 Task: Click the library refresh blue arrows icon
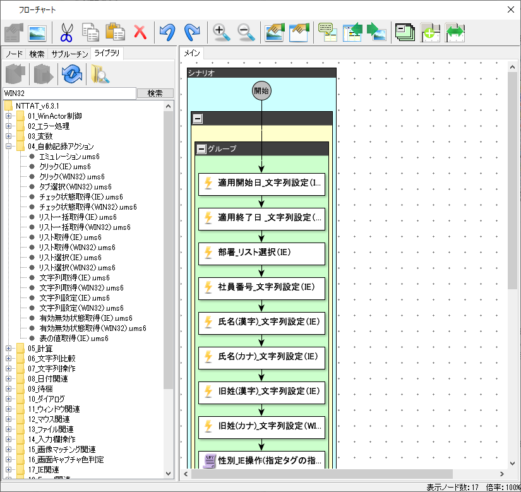(71, 74)
